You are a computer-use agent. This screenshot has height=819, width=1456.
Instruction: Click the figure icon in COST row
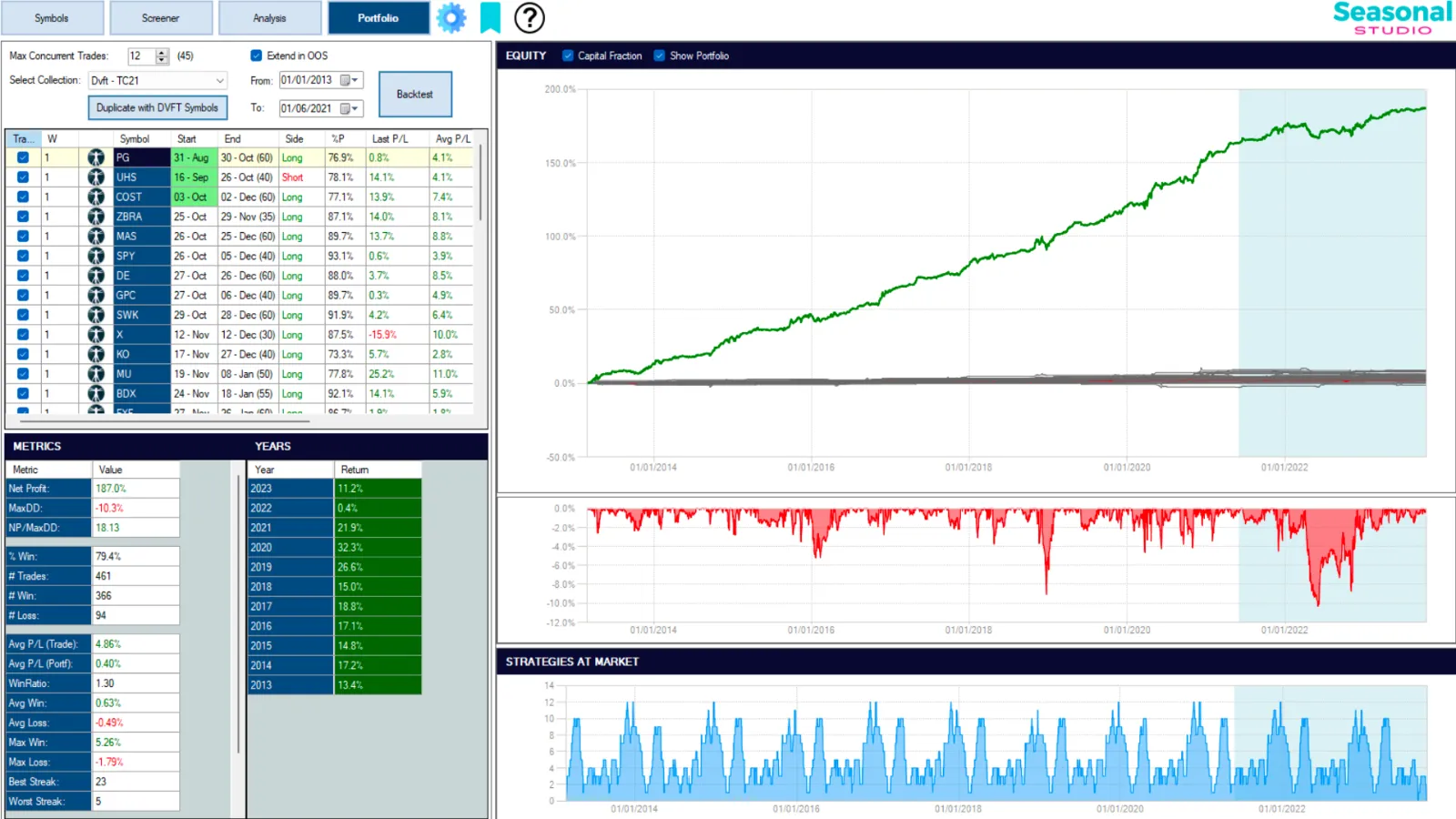tap(96, 197)
